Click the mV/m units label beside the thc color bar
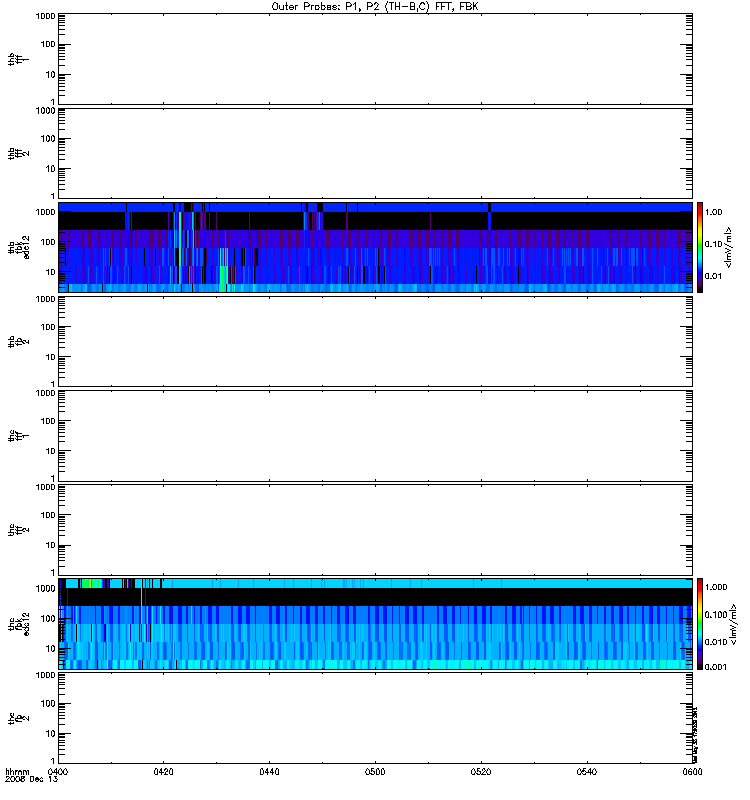 (733, 624)
